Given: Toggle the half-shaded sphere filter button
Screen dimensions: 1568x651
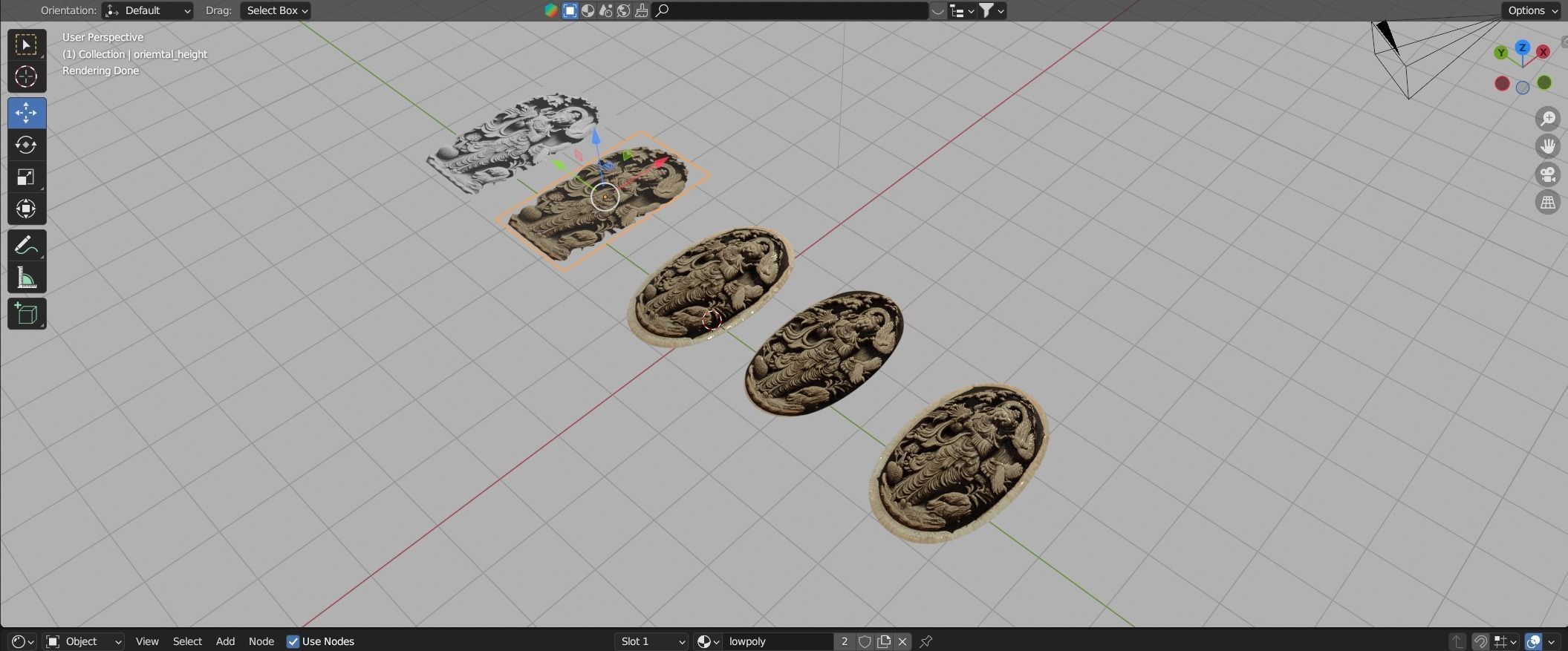Looking at the screenshot, I should pos(588,10).
